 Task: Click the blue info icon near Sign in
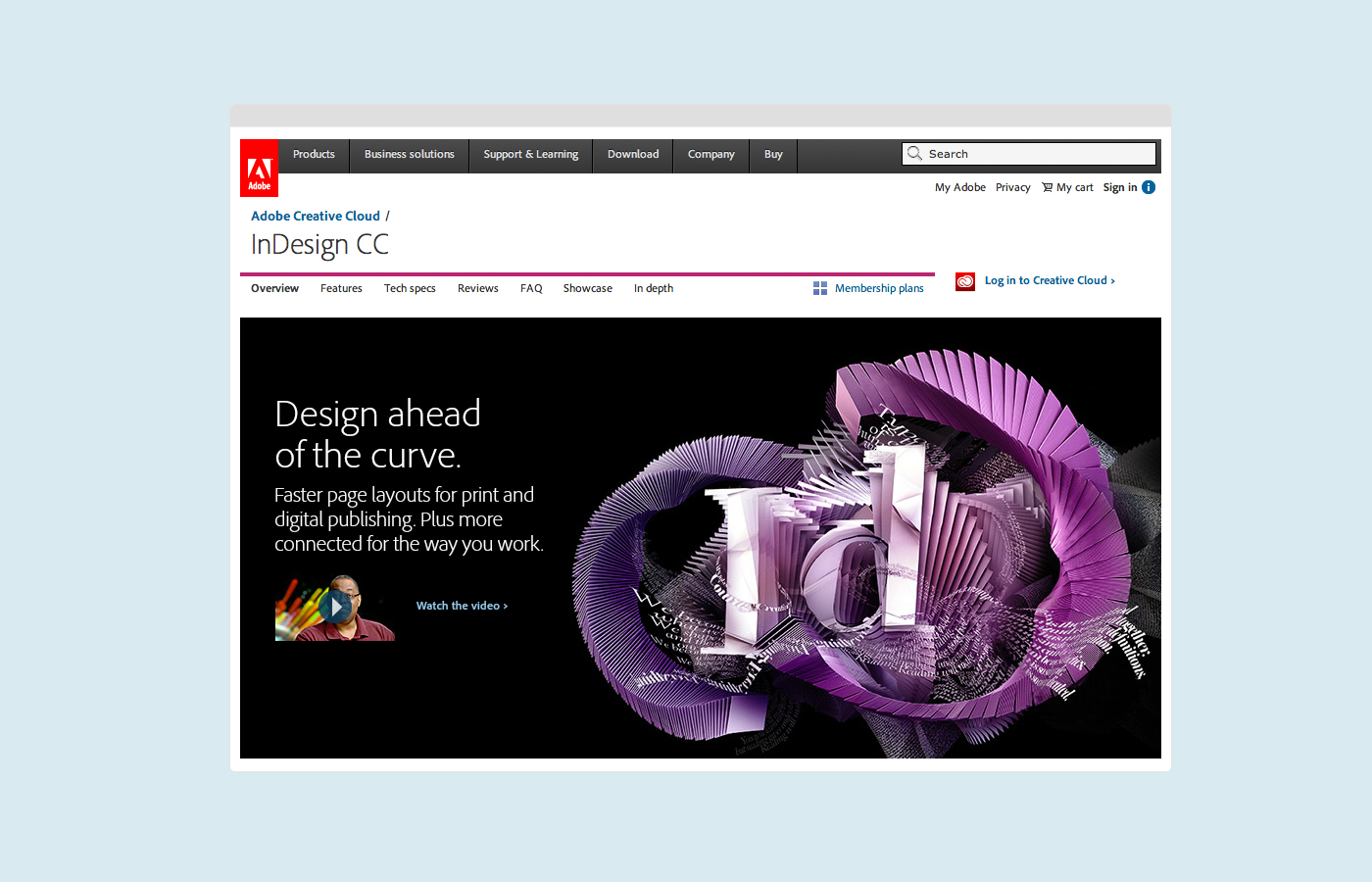[x=1149, y=187]
